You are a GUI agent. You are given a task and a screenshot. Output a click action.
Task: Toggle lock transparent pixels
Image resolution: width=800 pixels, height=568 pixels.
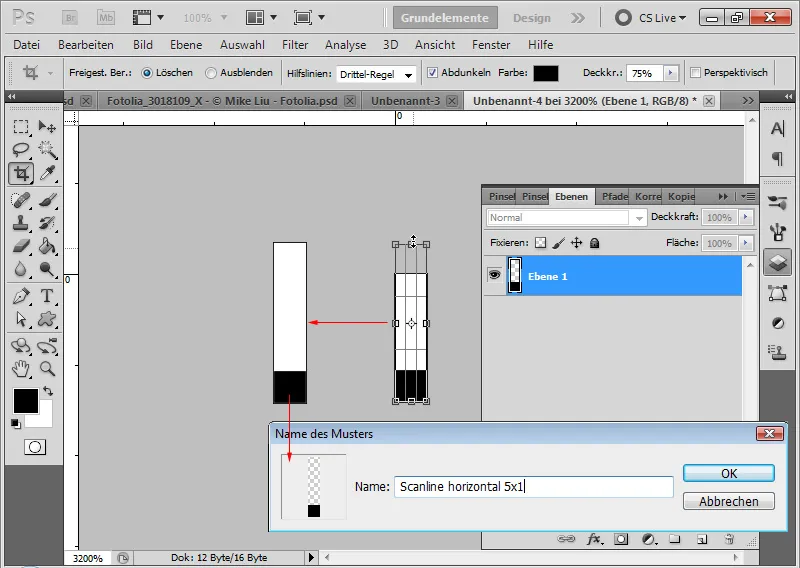click(x=540, y=243)
